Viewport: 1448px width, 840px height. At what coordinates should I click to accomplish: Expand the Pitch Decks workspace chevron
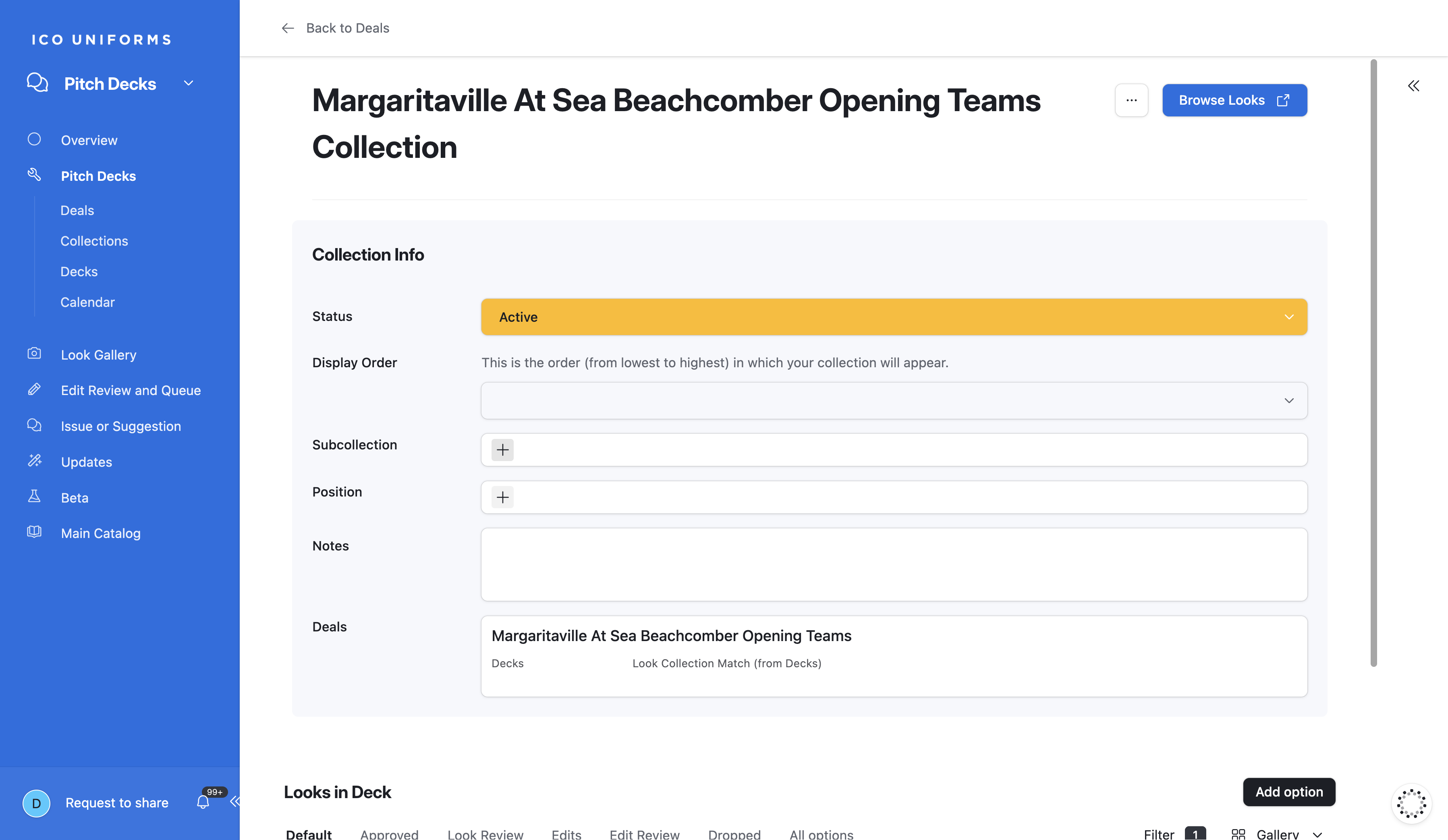189,84
